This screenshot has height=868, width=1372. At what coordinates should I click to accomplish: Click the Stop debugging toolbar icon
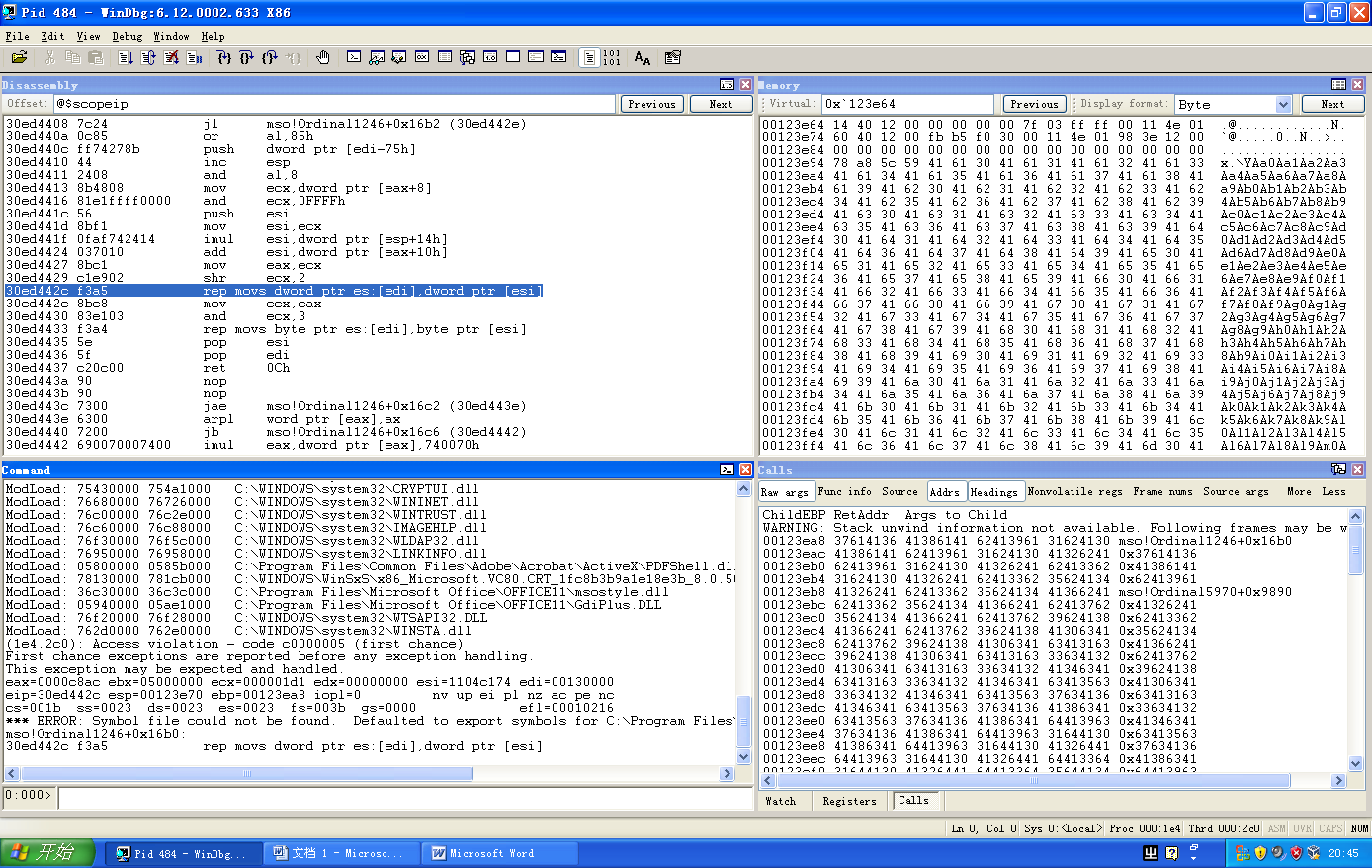click(x=171, y=57)
